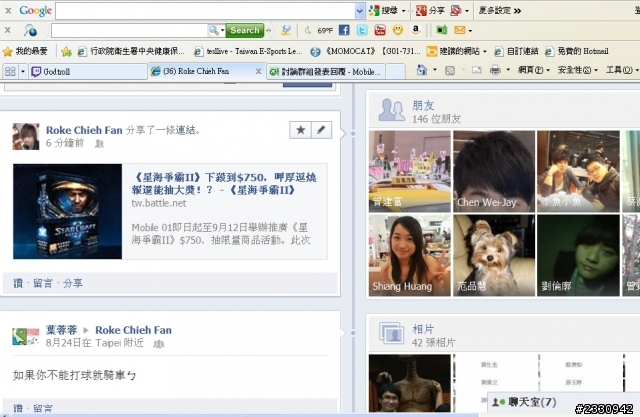Close the Google toolbar with its X
Screen dimensions: 640x417
point(8,11)
